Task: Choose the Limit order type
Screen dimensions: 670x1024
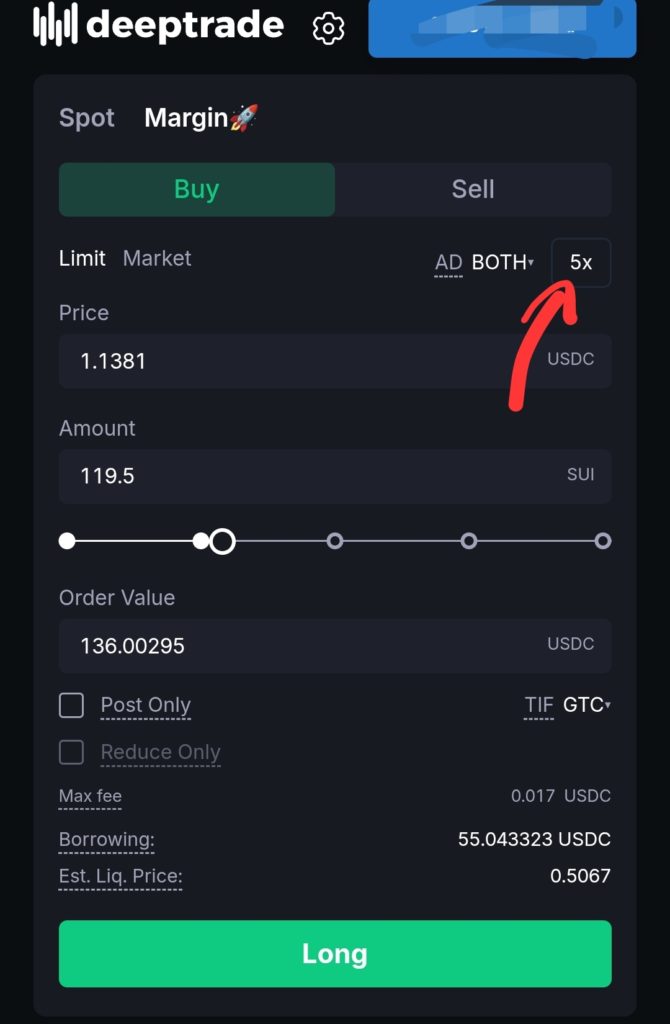Action: (x=82, y=258)
